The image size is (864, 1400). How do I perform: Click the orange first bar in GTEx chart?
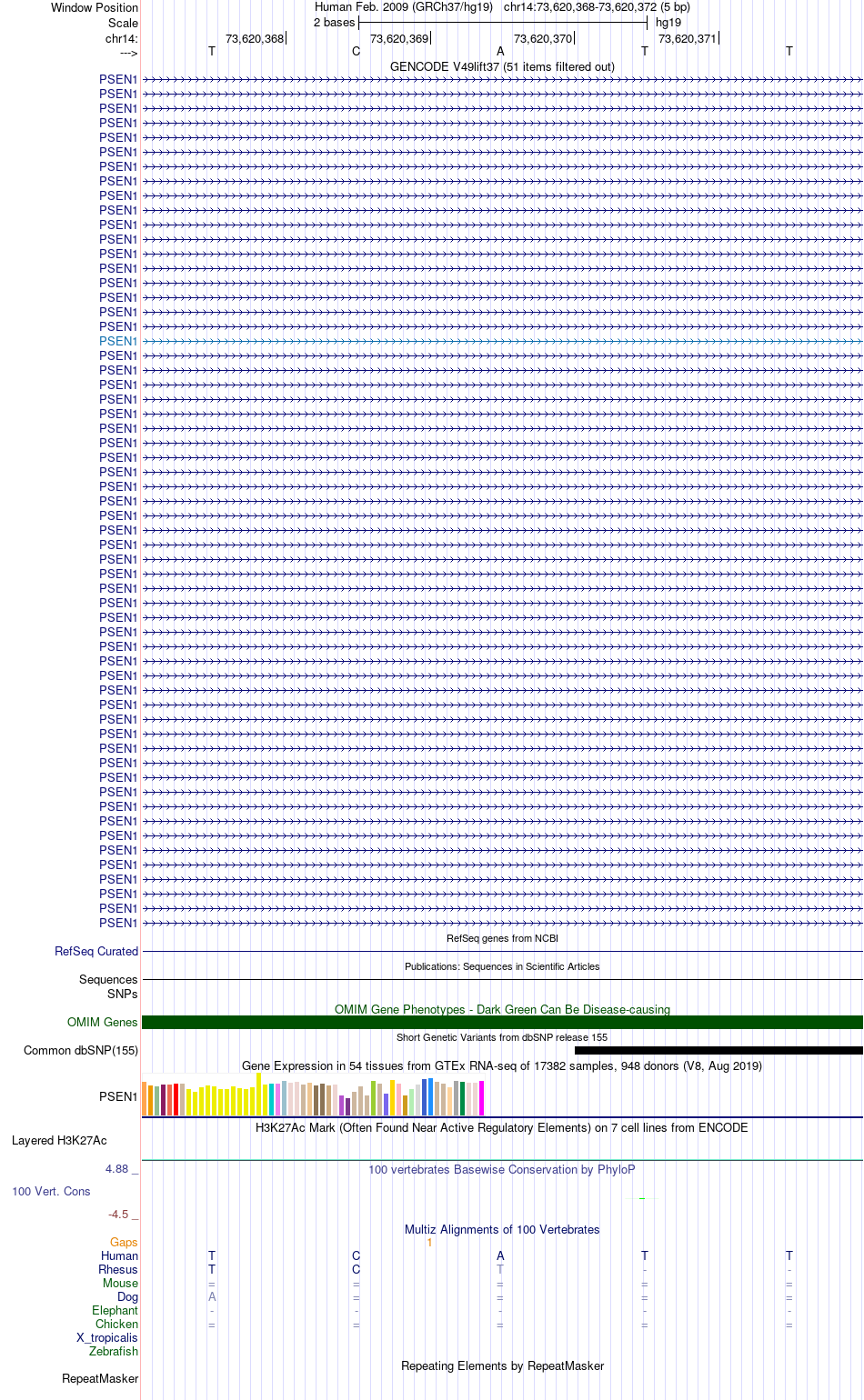pos(145,1098)
